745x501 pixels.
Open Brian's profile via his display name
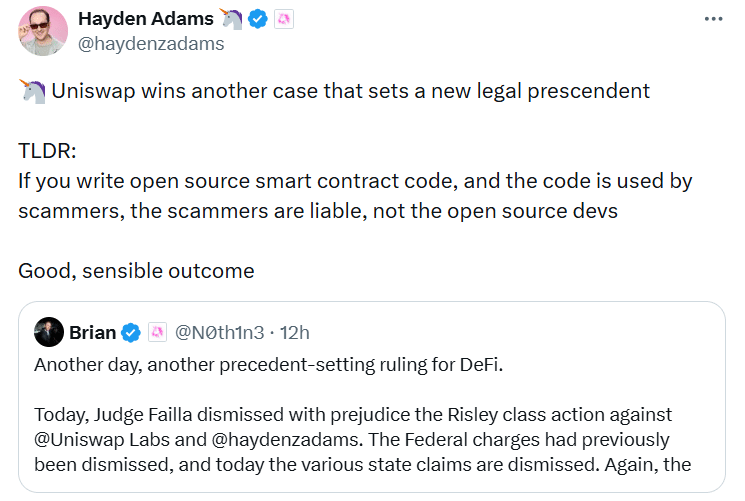(93, 332)
